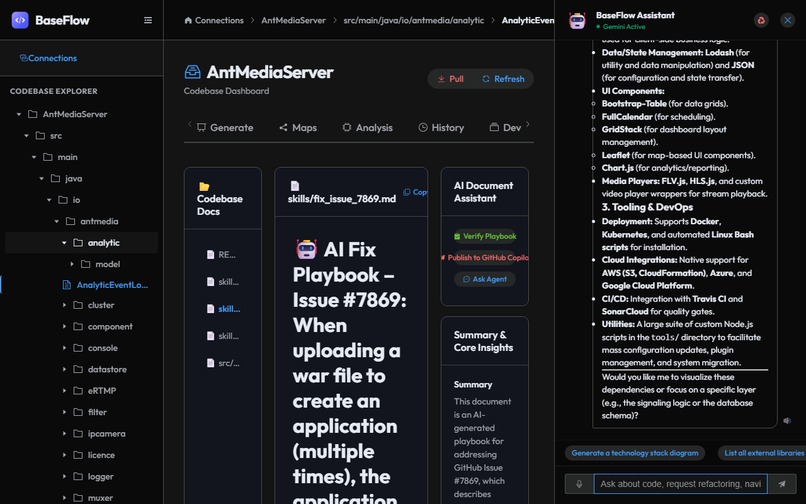Screen dimensions: 806x504
Task: Expand the logger folder
Action: (64, 477)
